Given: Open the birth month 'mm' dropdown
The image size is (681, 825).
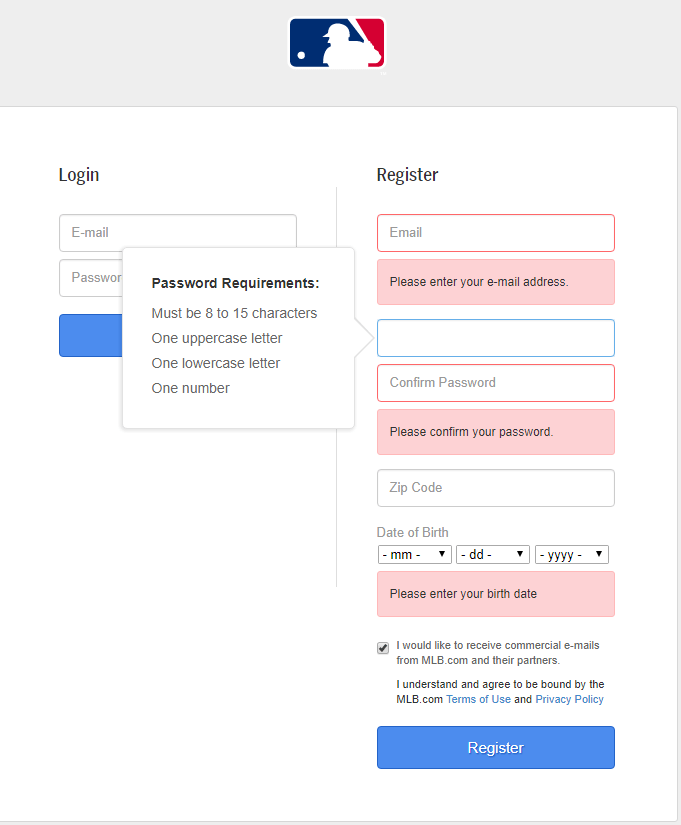Looking at the screenshot, I should coord(414,554).
